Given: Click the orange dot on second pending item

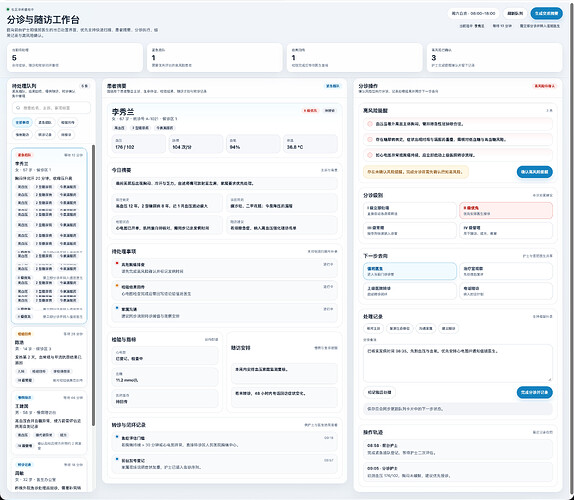Looking at the screenshot, I should coord(117,286).
